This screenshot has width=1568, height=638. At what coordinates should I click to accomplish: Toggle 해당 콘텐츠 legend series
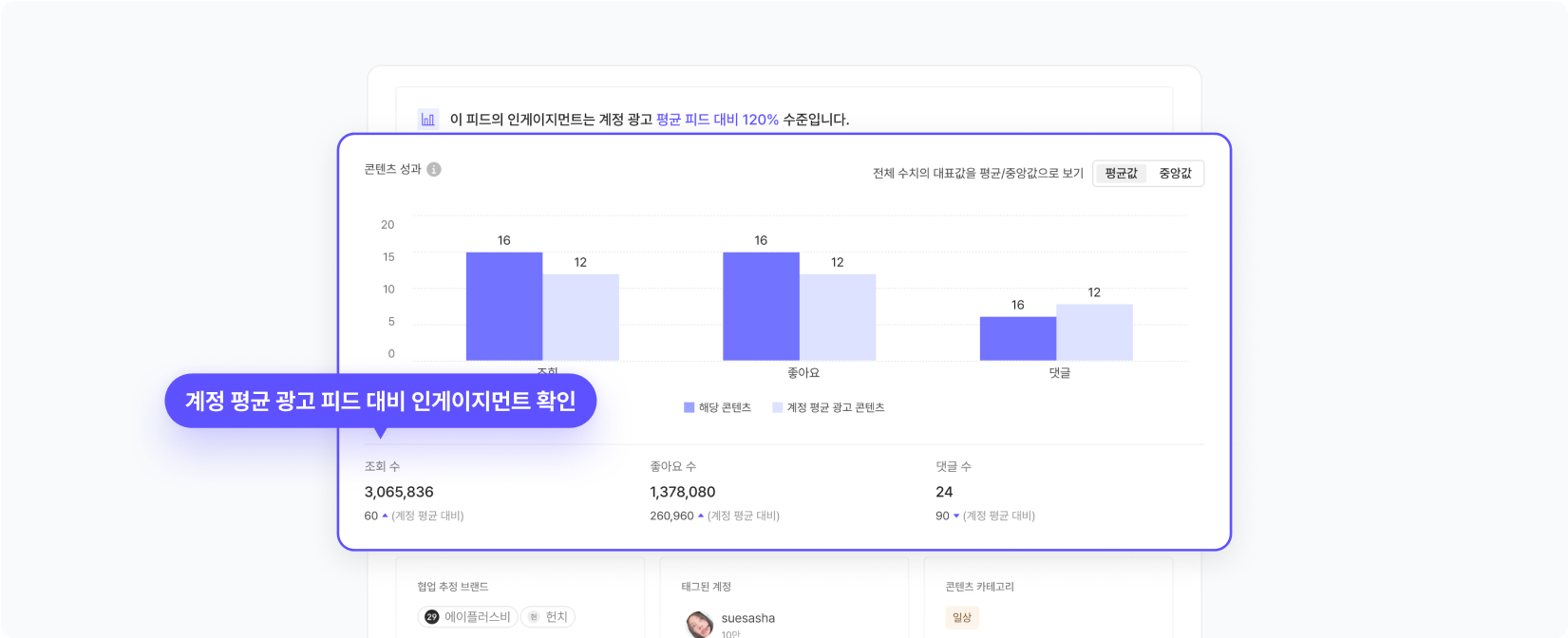(x=717, y=408)
